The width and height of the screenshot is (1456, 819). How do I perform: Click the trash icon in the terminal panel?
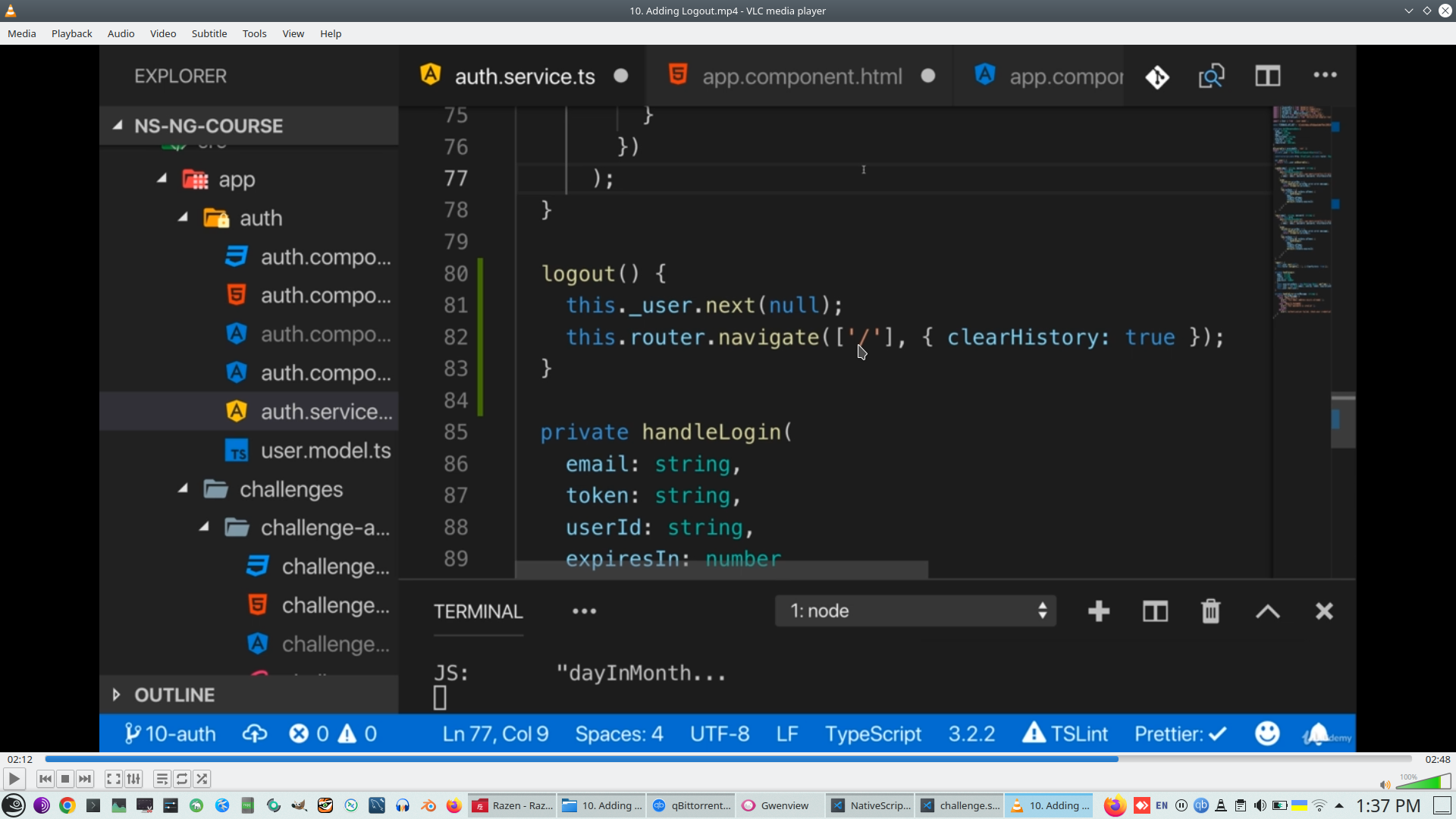[1210, 611]
